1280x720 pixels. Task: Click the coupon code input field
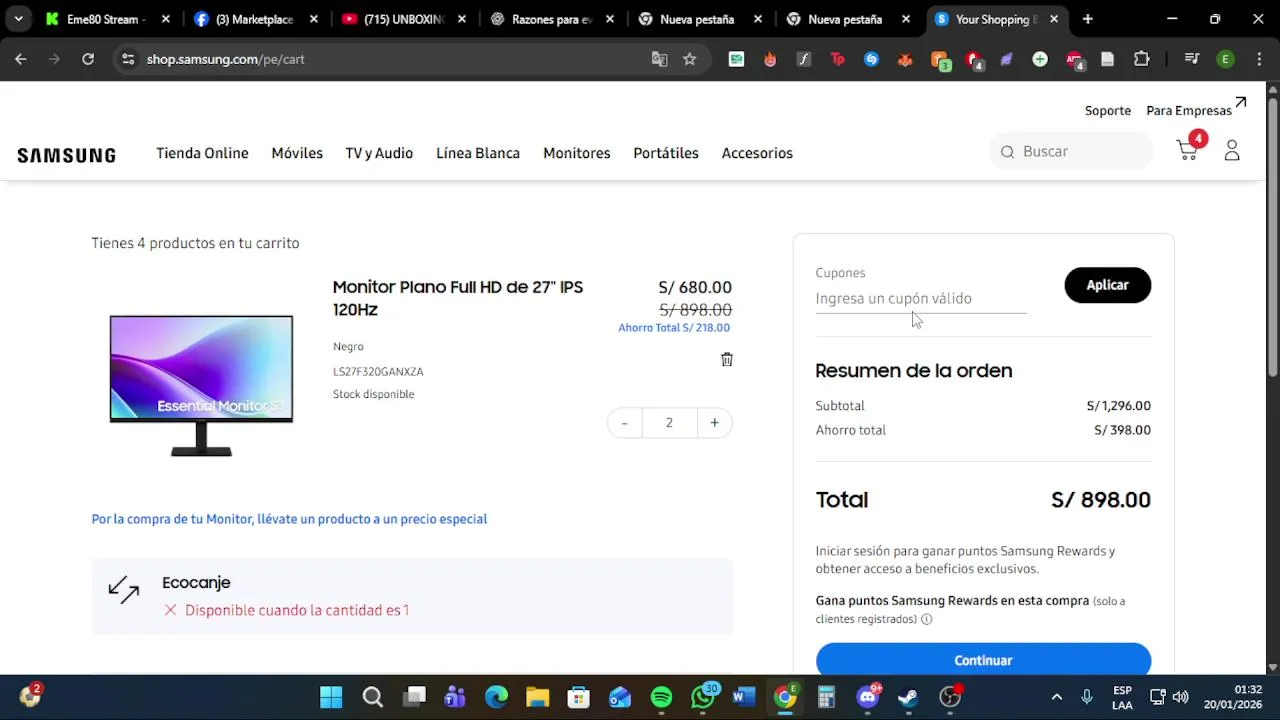(921, 298)
